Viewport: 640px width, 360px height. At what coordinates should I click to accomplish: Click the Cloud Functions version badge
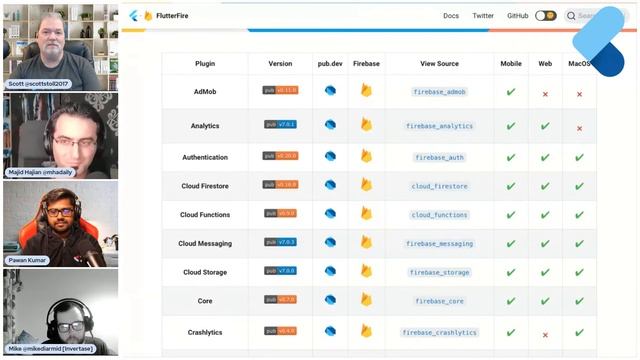point(280,213)
